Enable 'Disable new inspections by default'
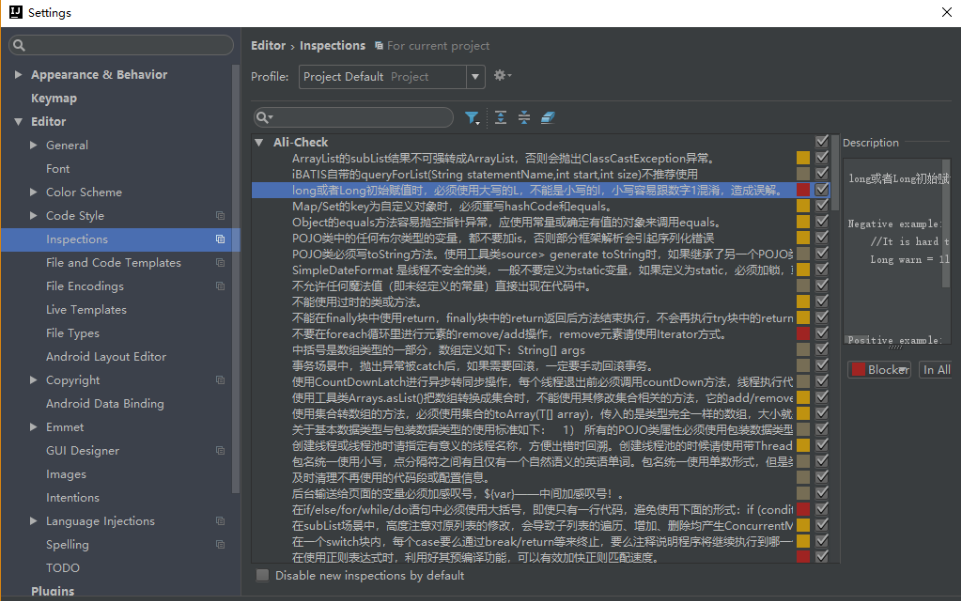 click(262, 575)
